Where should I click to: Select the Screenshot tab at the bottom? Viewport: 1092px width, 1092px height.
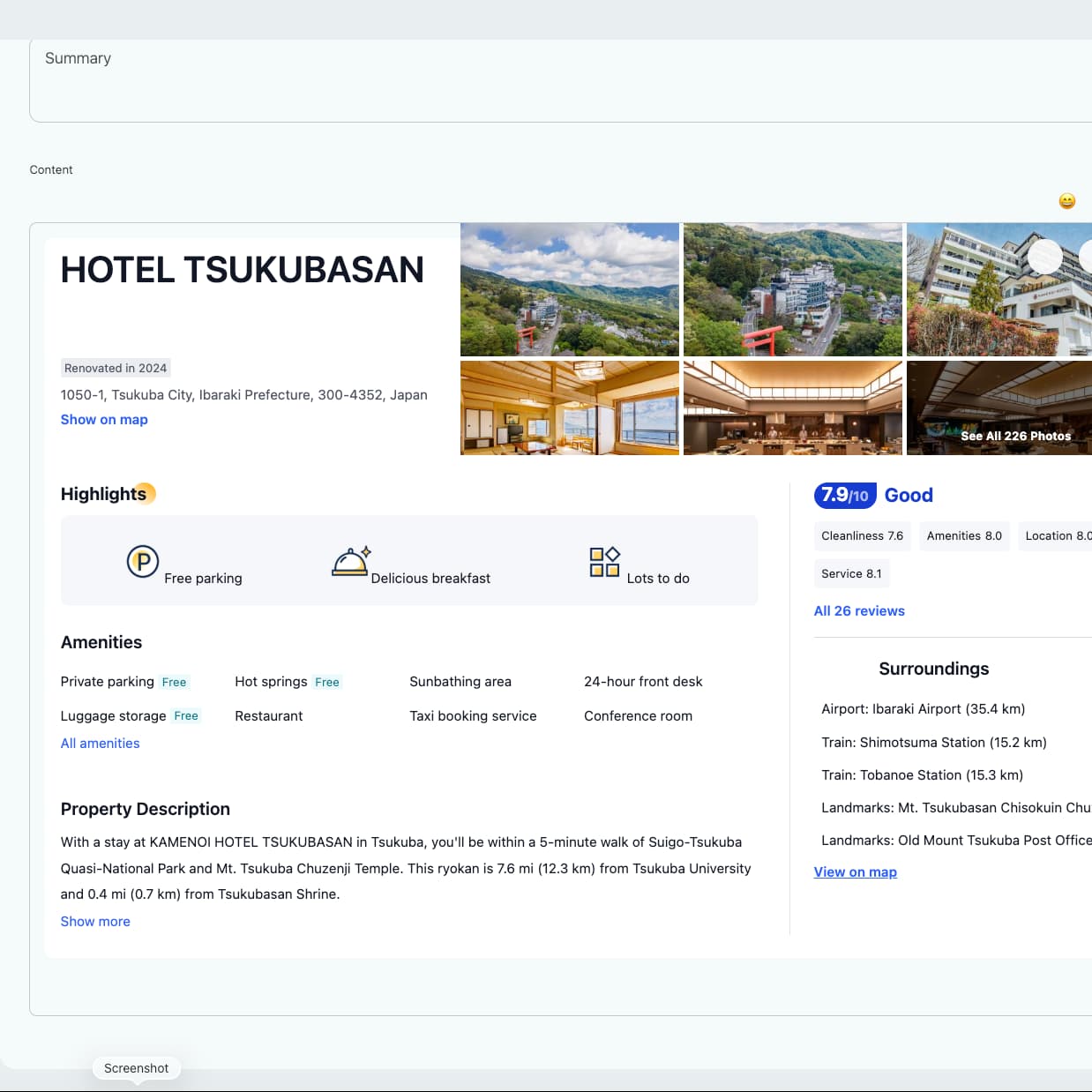click(136, 1067)
